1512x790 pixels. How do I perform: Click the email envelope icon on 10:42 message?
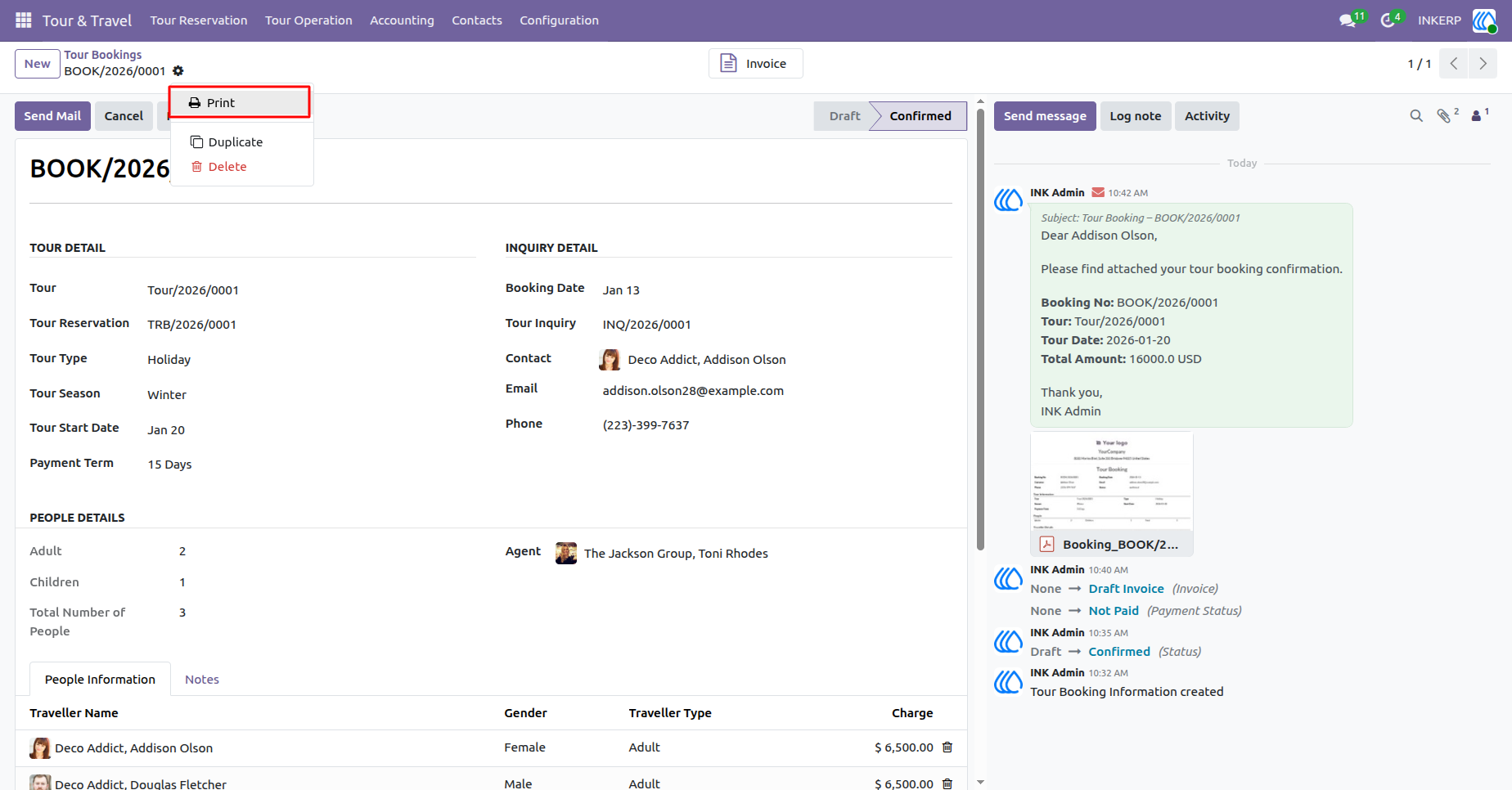1098,193
